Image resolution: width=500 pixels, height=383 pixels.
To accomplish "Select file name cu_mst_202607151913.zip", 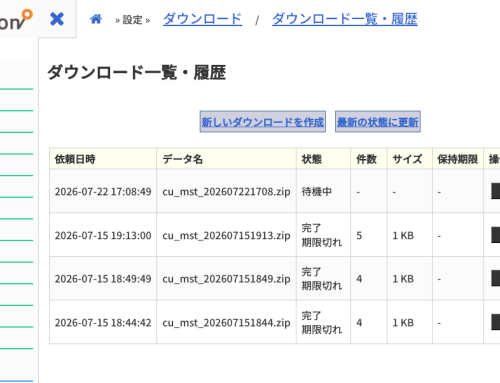I will (226, 236).
